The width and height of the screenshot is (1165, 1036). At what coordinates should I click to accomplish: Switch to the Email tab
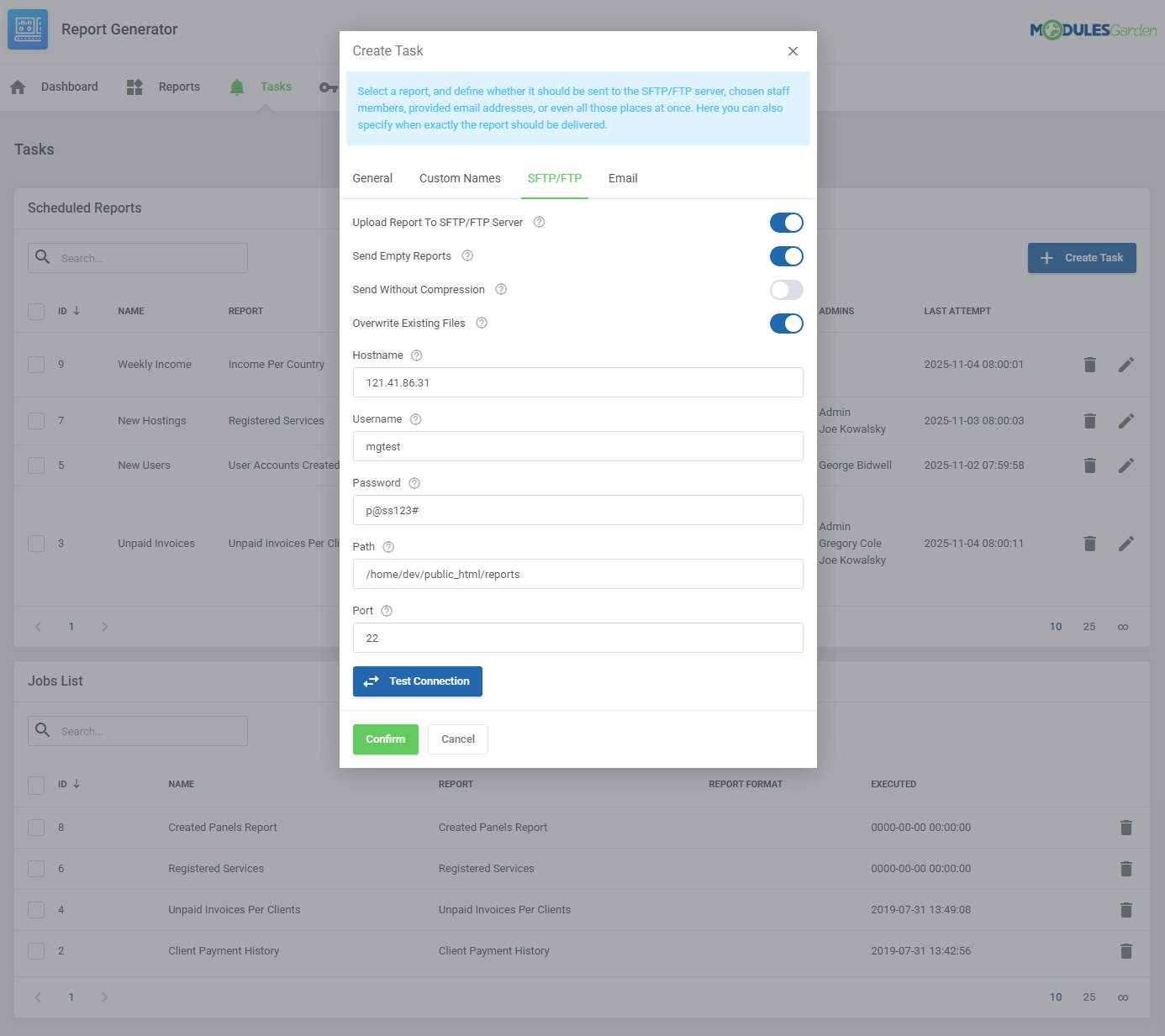[x=623, y=178]
